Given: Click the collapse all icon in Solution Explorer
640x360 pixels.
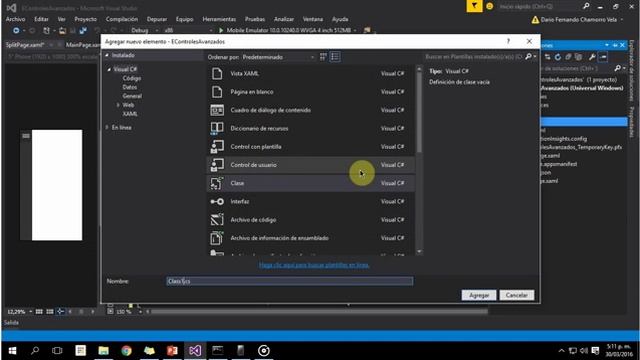Looking at the screenshot, I should tap(568, 57).
